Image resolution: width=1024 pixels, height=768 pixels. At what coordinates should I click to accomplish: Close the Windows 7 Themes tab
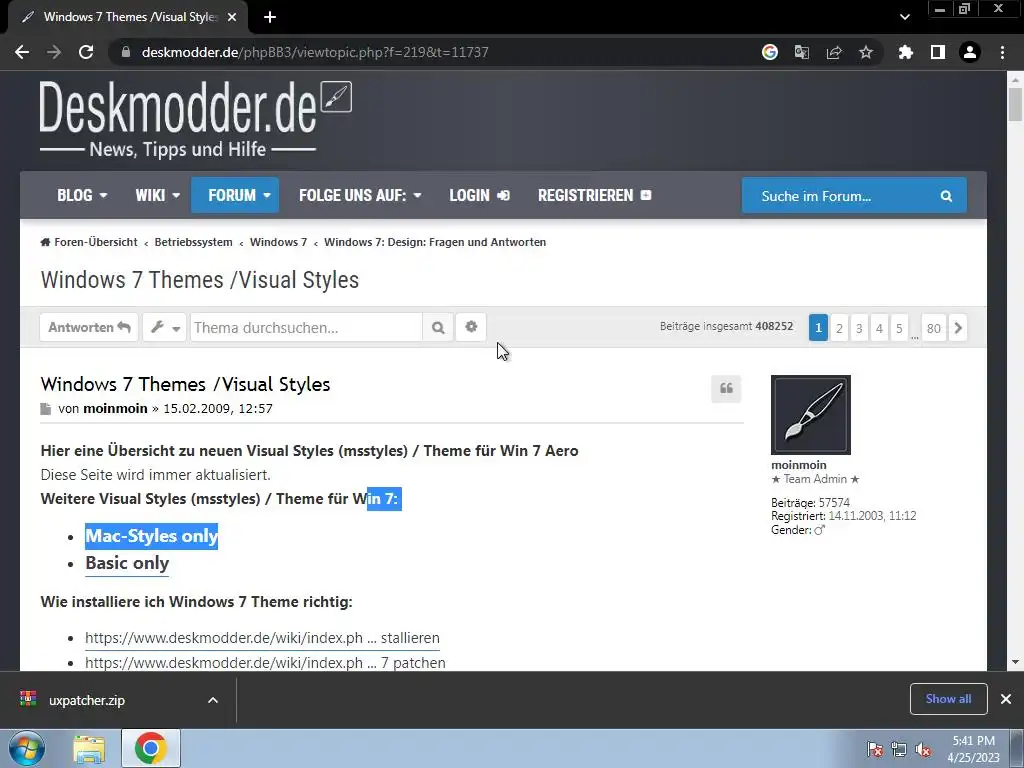click(x=232, y=17)
